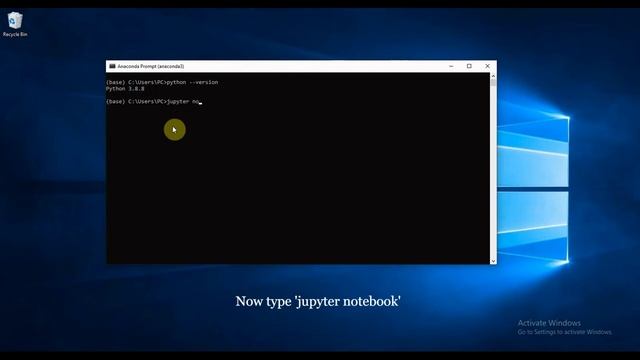
Task: Click the 'Anaconda Prompt (anaconda3)' title text
Action: [x=151, y=66]
